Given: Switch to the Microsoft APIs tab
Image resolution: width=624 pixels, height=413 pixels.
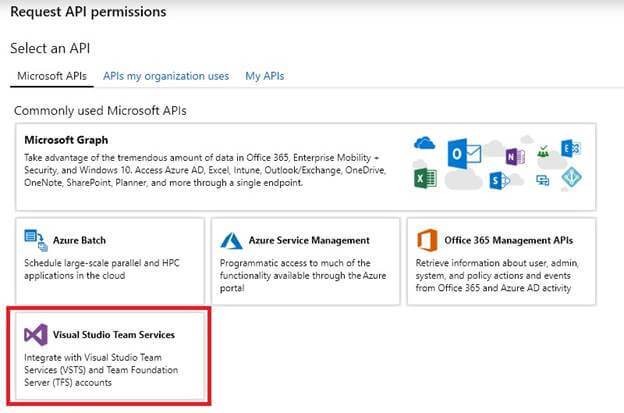Looking at the screenshot, I should coord(52,76).
